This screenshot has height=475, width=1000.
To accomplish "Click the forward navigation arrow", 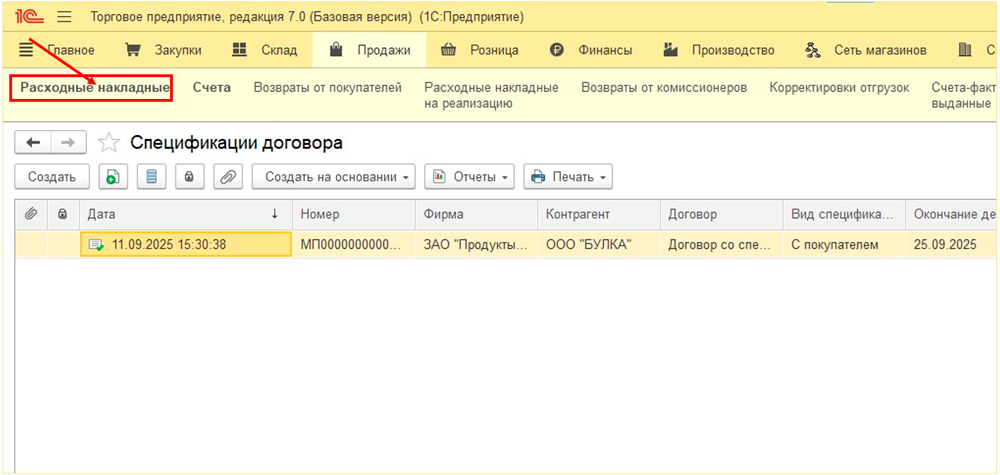I will click(x=68, y=143).
